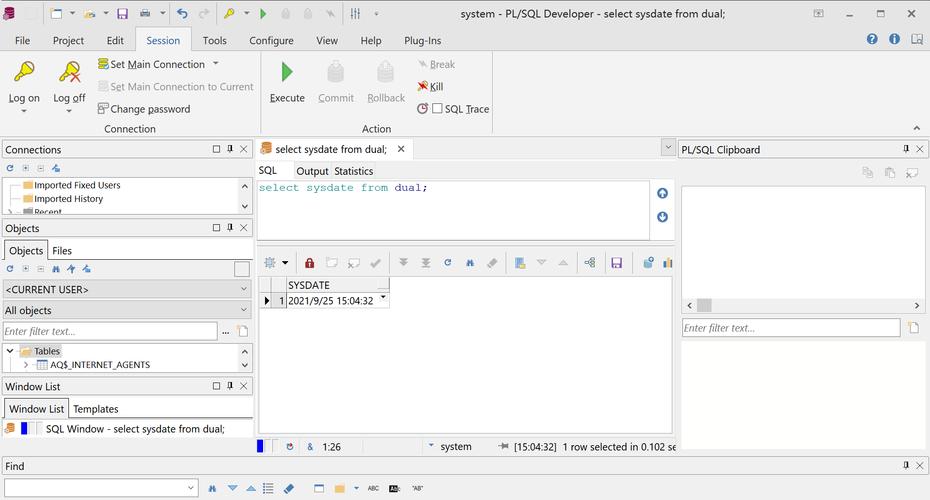The image size is (930, 500).
Task: Click the Set Main Connection button
Action: [x=152, y=64]
